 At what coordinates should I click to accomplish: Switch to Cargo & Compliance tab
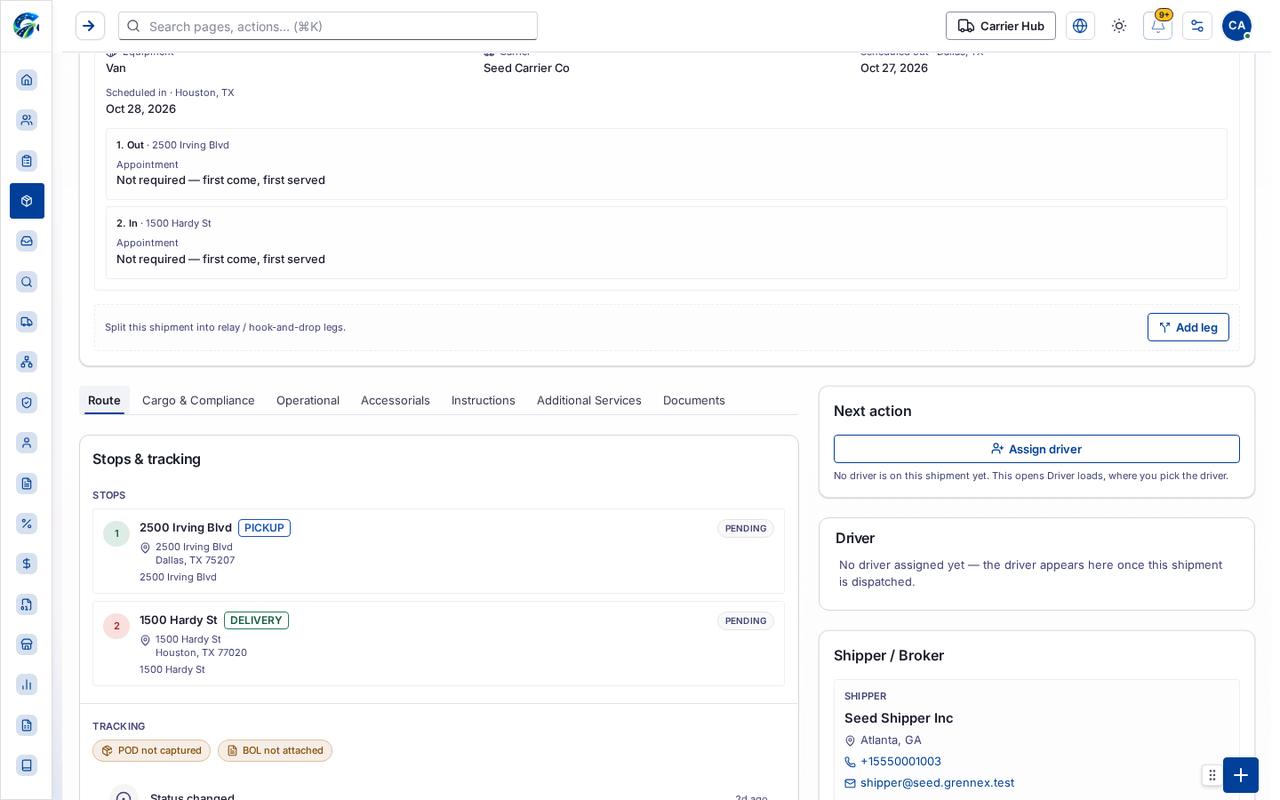coord(198,400)
